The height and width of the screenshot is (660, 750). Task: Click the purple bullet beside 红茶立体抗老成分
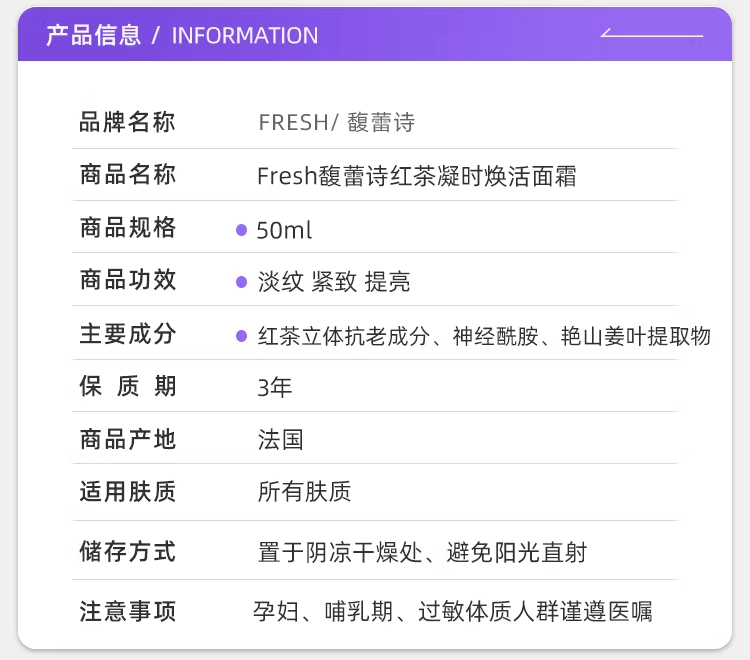(x=241, y=336)
